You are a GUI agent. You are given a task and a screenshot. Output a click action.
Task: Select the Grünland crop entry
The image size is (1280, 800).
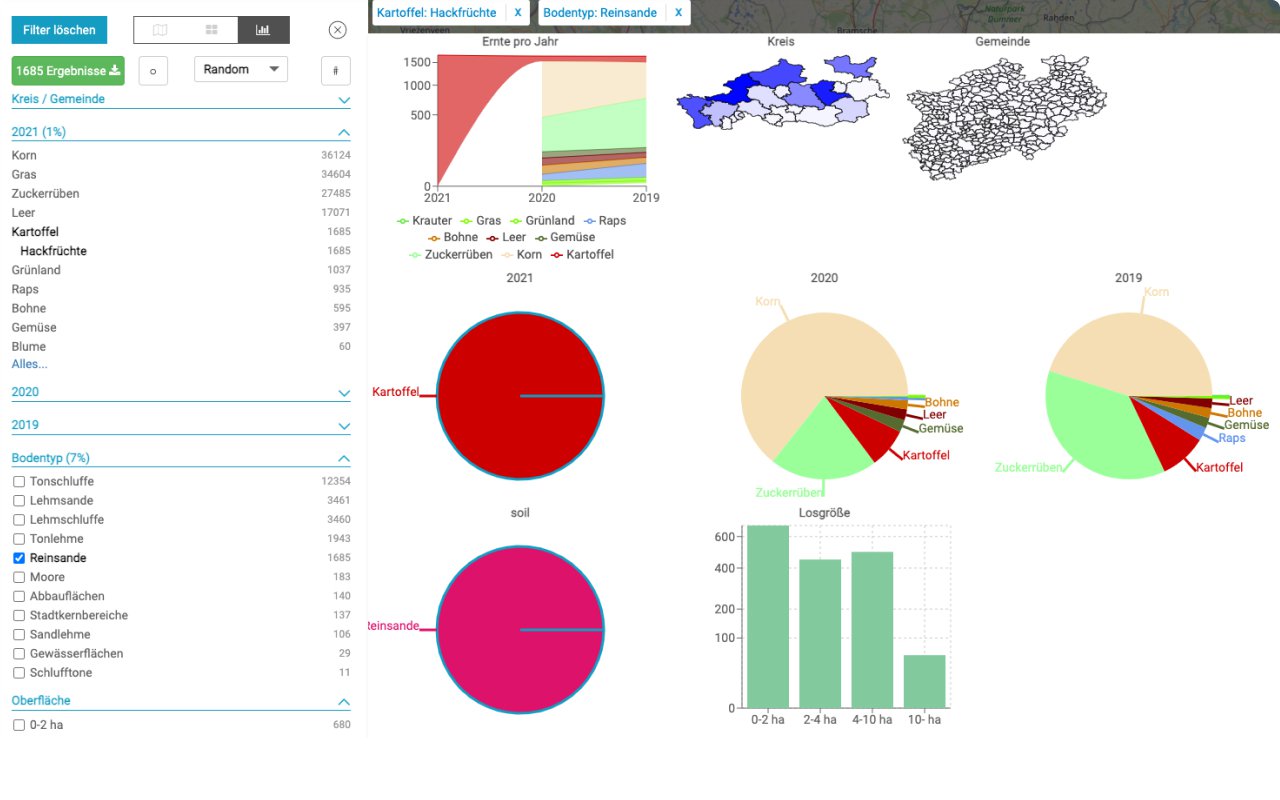[181, 270]
